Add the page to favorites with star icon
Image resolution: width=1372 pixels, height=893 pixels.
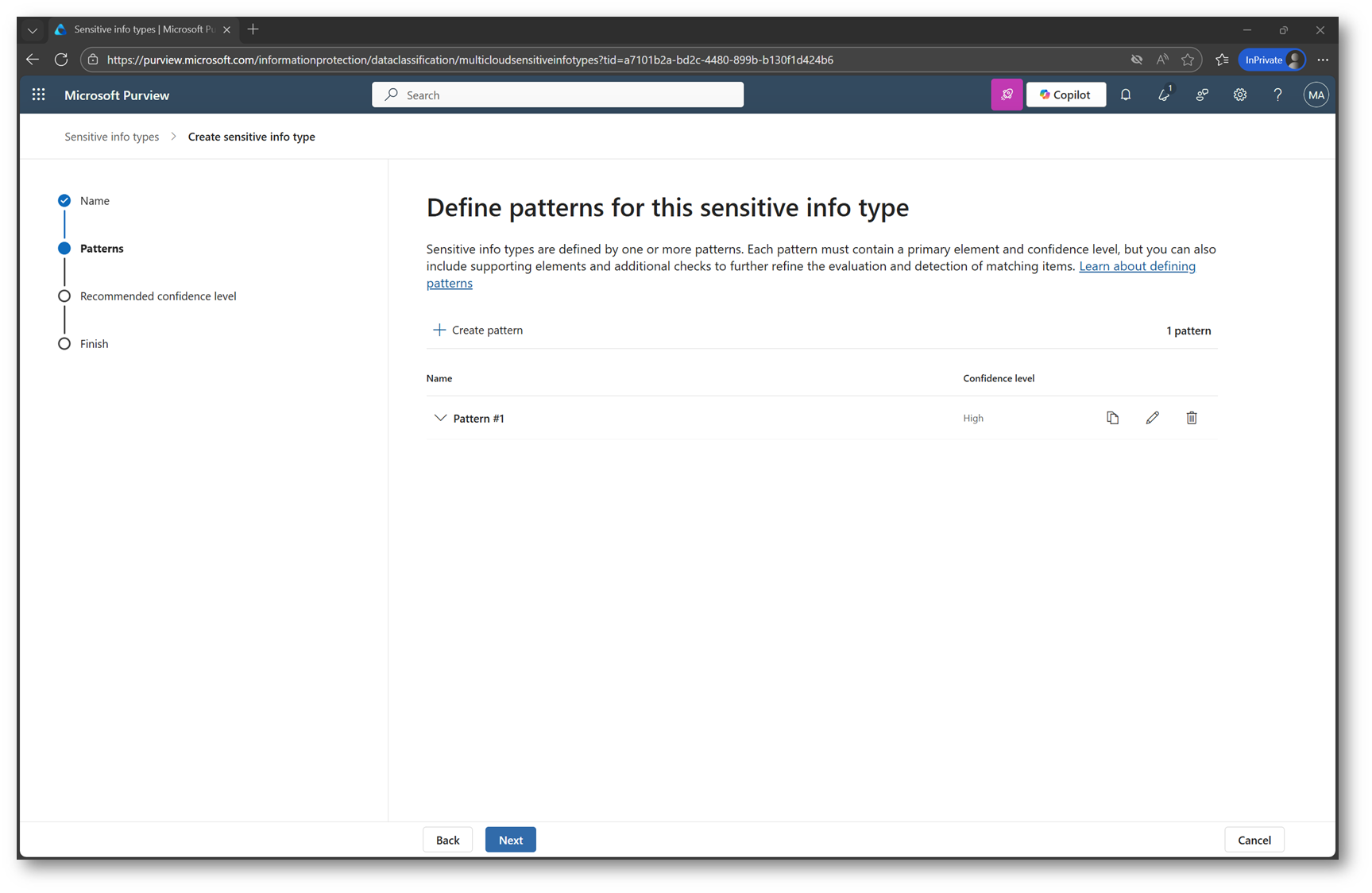pos(1188,60)
